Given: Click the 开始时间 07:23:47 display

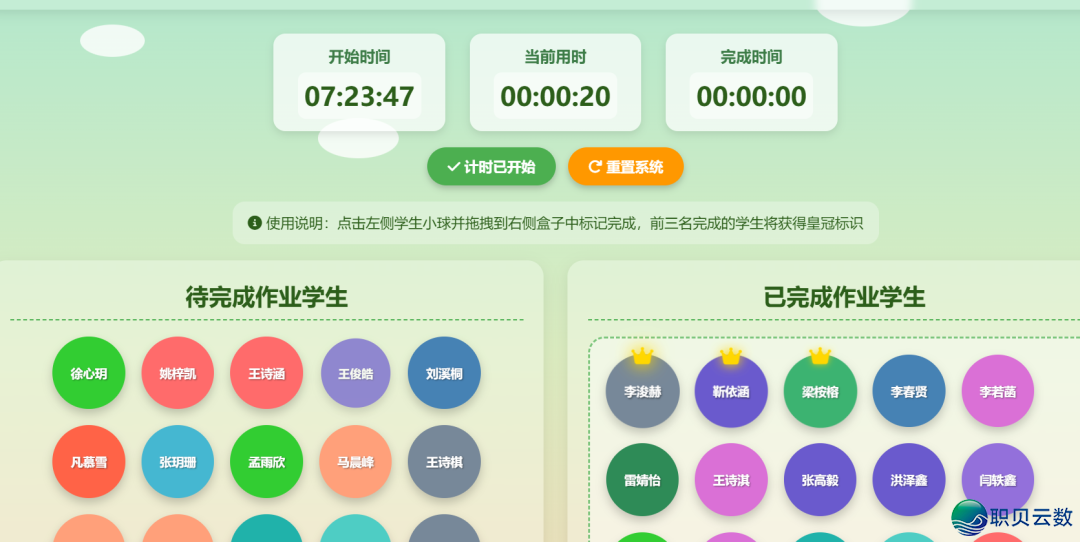Looking at the screenshot, I should (359, 96).
